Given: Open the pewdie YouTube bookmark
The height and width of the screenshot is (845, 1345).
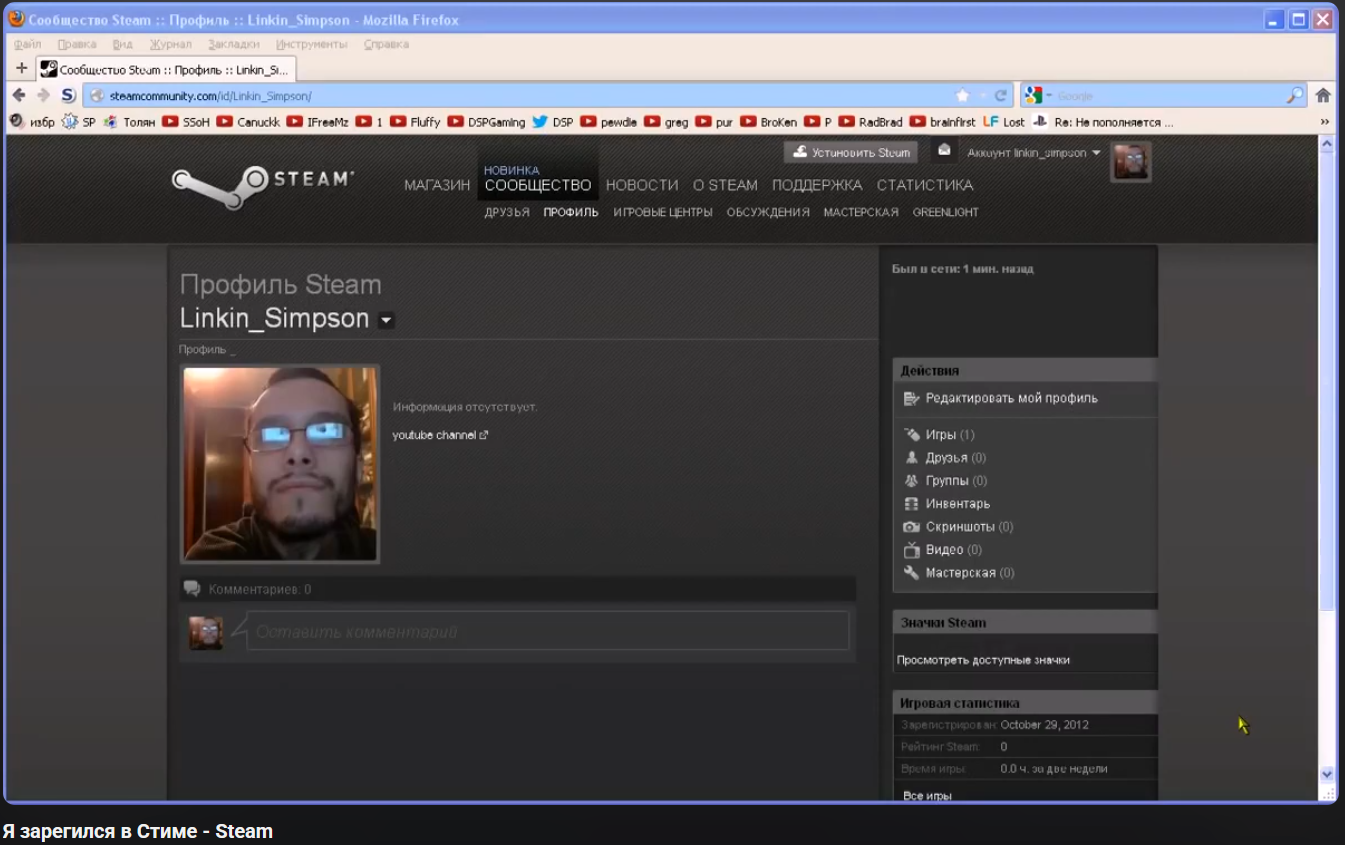Looking at the screenshot, I should coord(608,122).
